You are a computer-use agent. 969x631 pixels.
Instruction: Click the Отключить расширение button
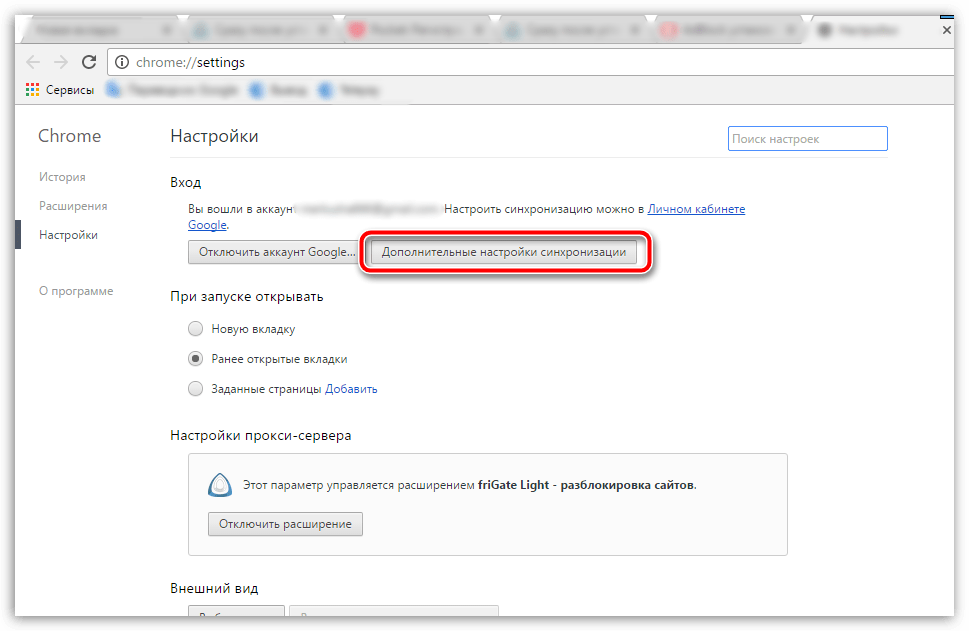(286, 524)
